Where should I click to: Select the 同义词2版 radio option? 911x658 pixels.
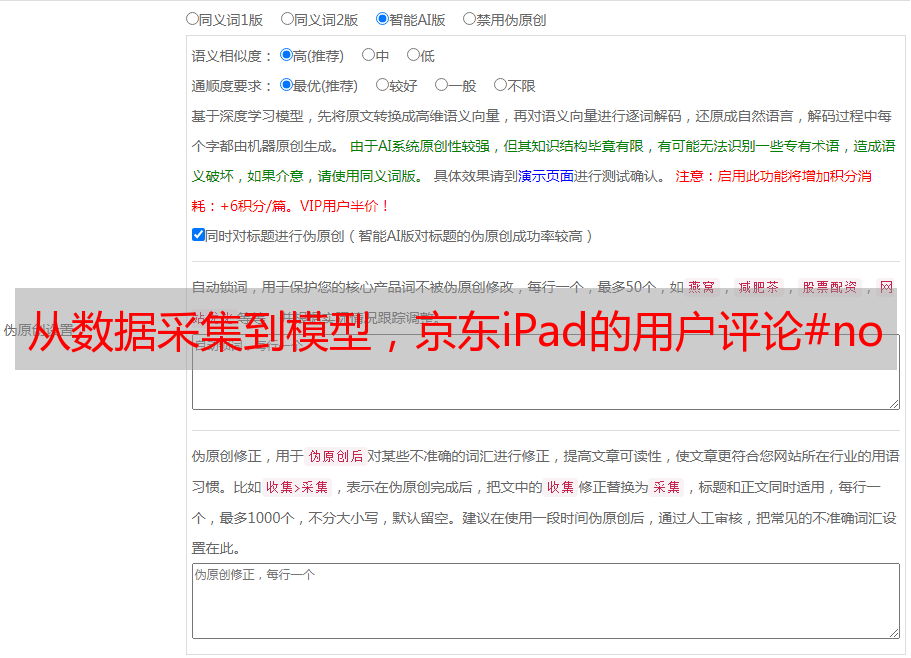coord(287,19)
